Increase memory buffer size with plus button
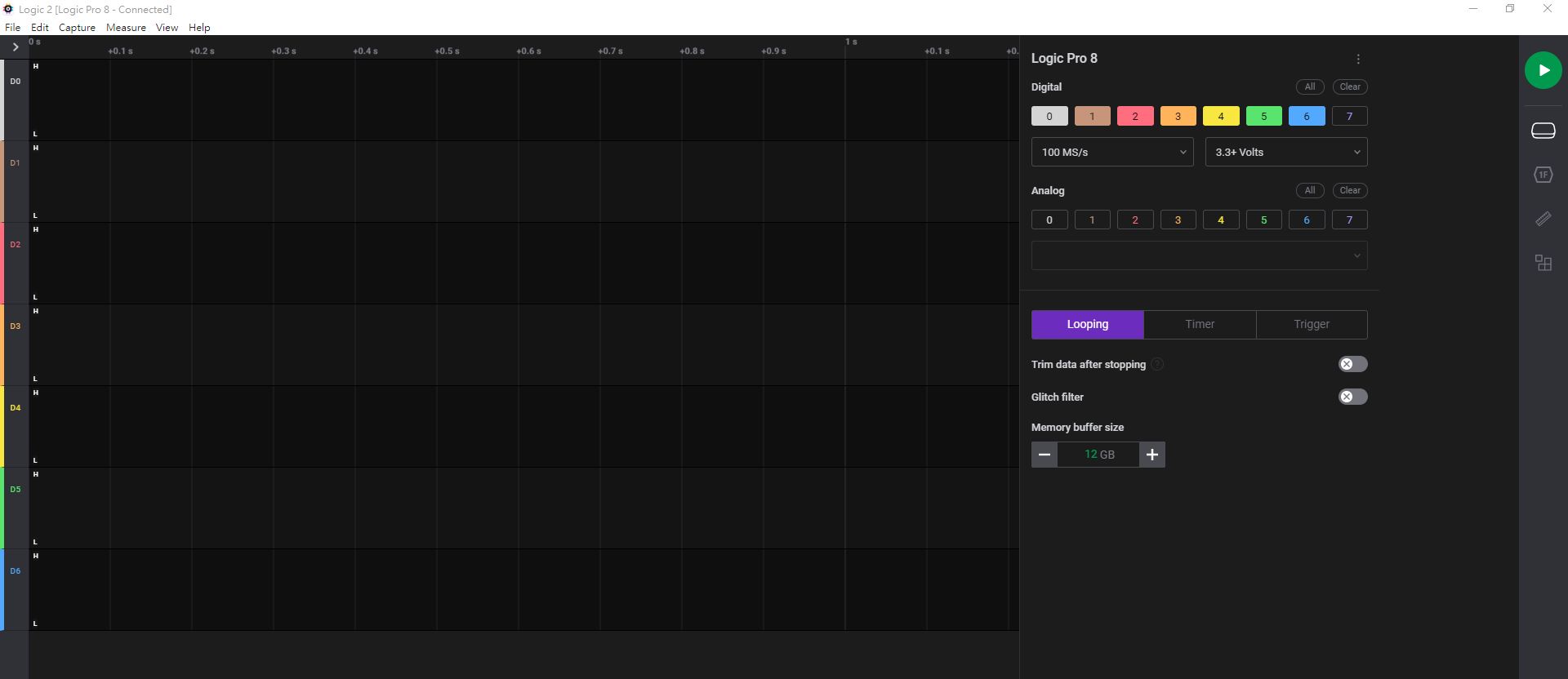Screen dimensions: 1568x679 (1152, 455)
